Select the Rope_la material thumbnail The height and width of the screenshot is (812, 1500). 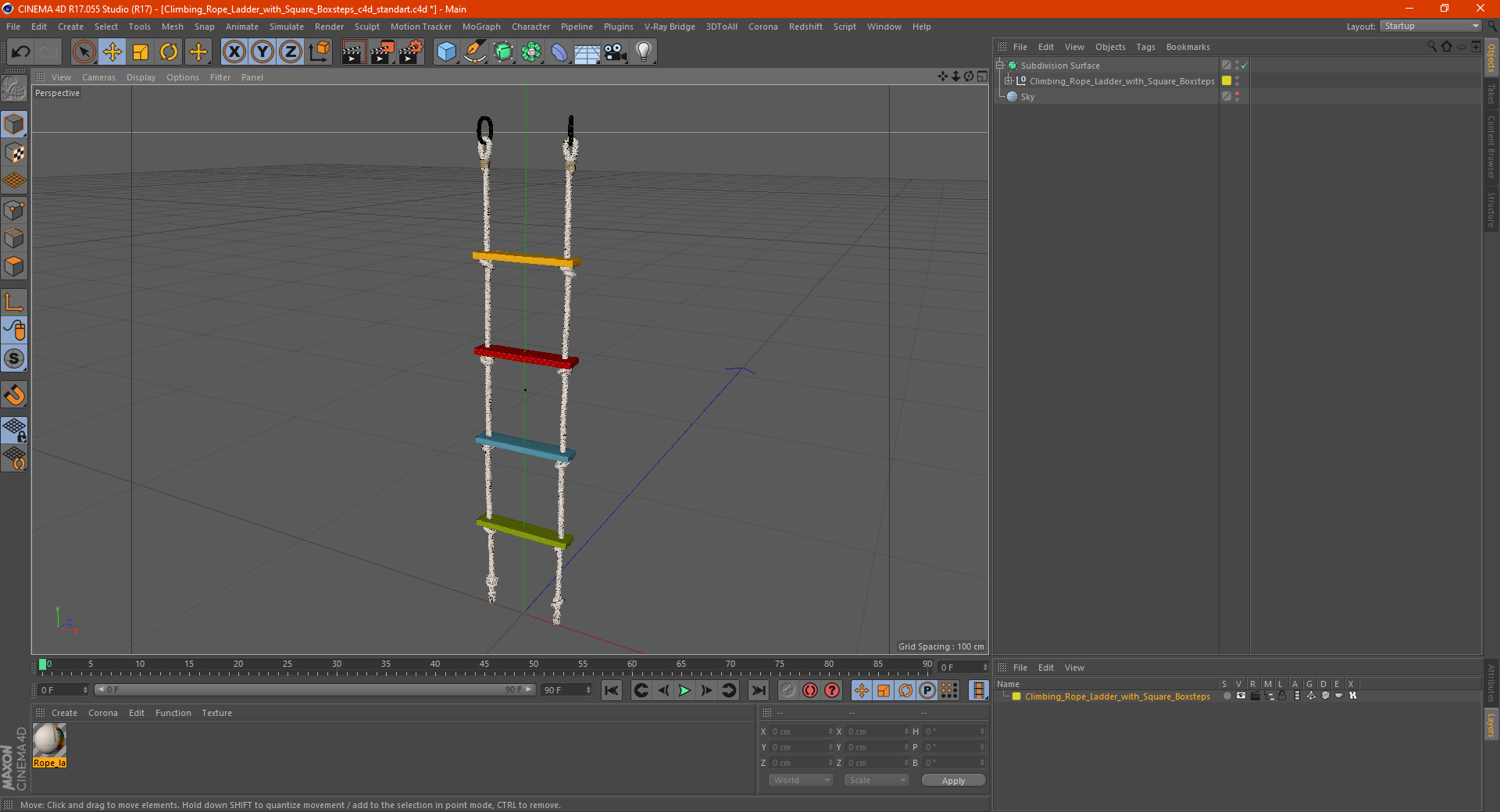pyautogui.click(x=49, y=745)
